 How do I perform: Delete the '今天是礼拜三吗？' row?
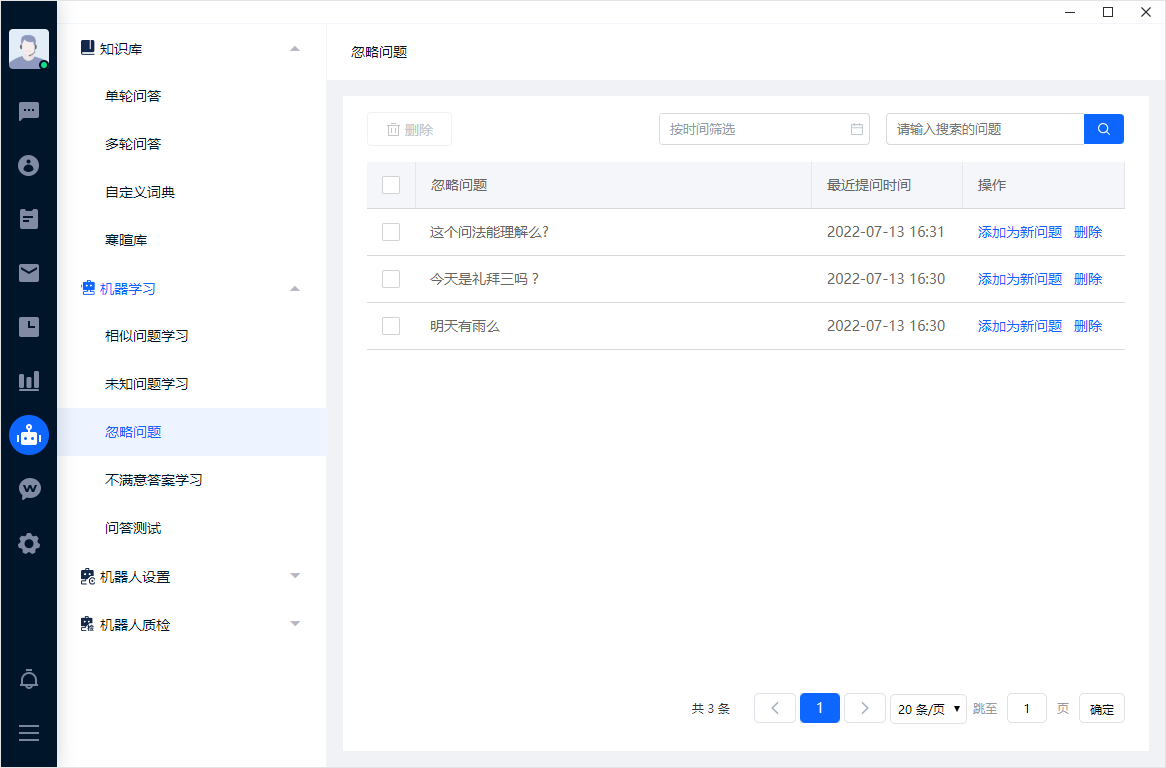pos(1088,279)
